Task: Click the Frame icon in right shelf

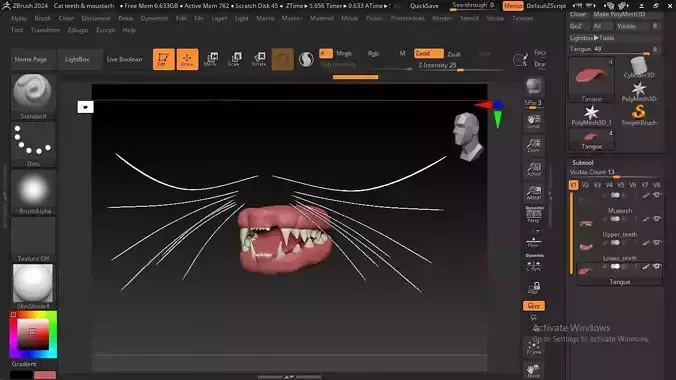Action: coord(534,348)
